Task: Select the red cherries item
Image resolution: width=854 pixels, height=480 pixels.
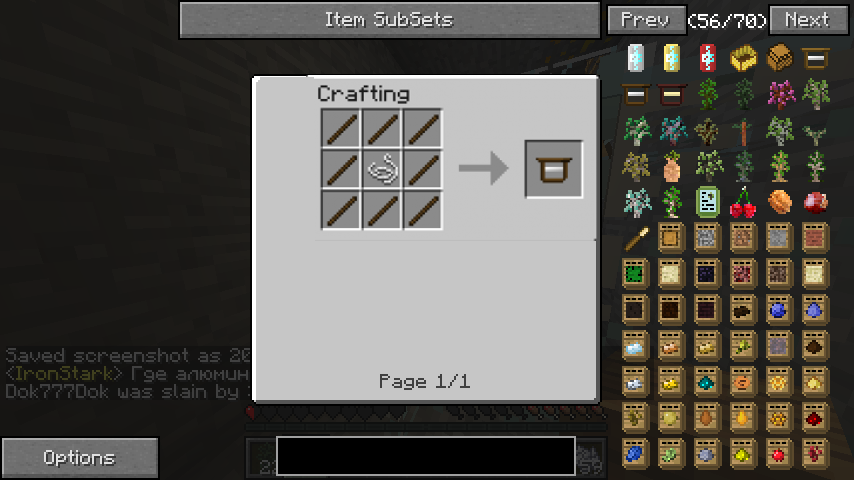Action: (743, 202)
